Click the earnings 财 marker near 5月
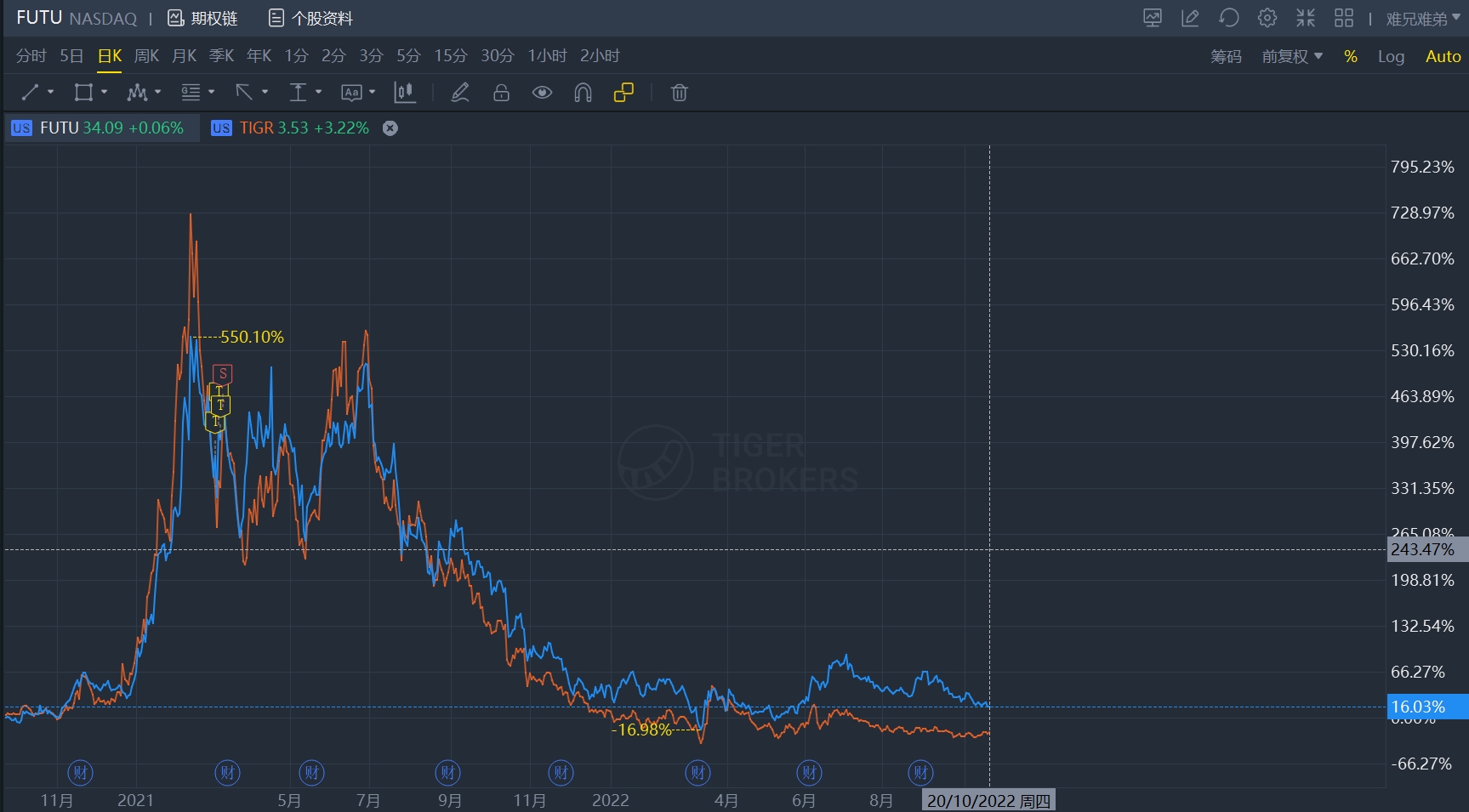The image size is (1469, 812). [x=311, y=773]
